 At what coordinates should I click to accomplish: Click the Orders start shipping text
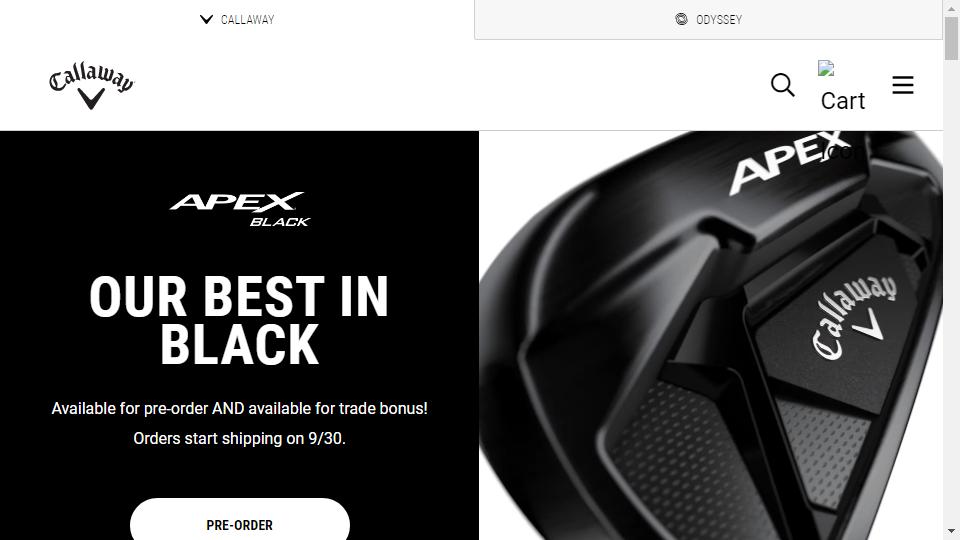click(239, 438)
